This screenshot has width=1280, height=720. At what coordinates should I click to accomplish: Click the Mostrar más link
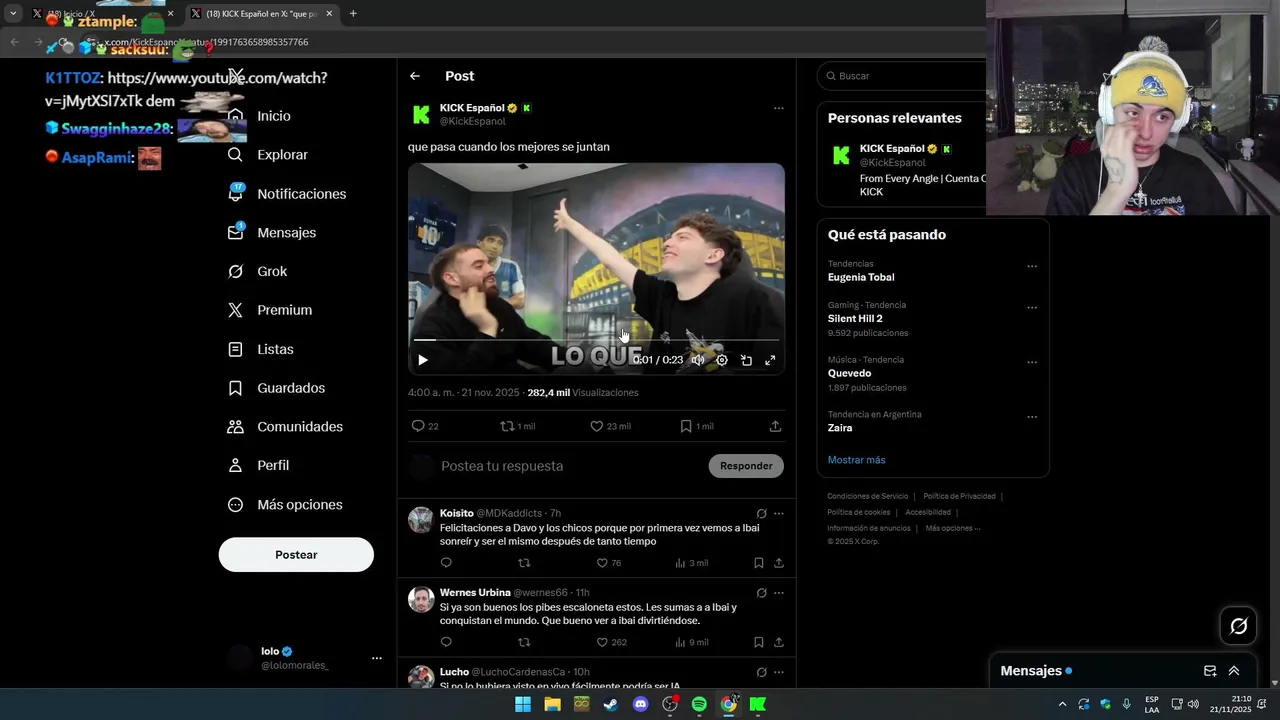[x=856, y=460]
